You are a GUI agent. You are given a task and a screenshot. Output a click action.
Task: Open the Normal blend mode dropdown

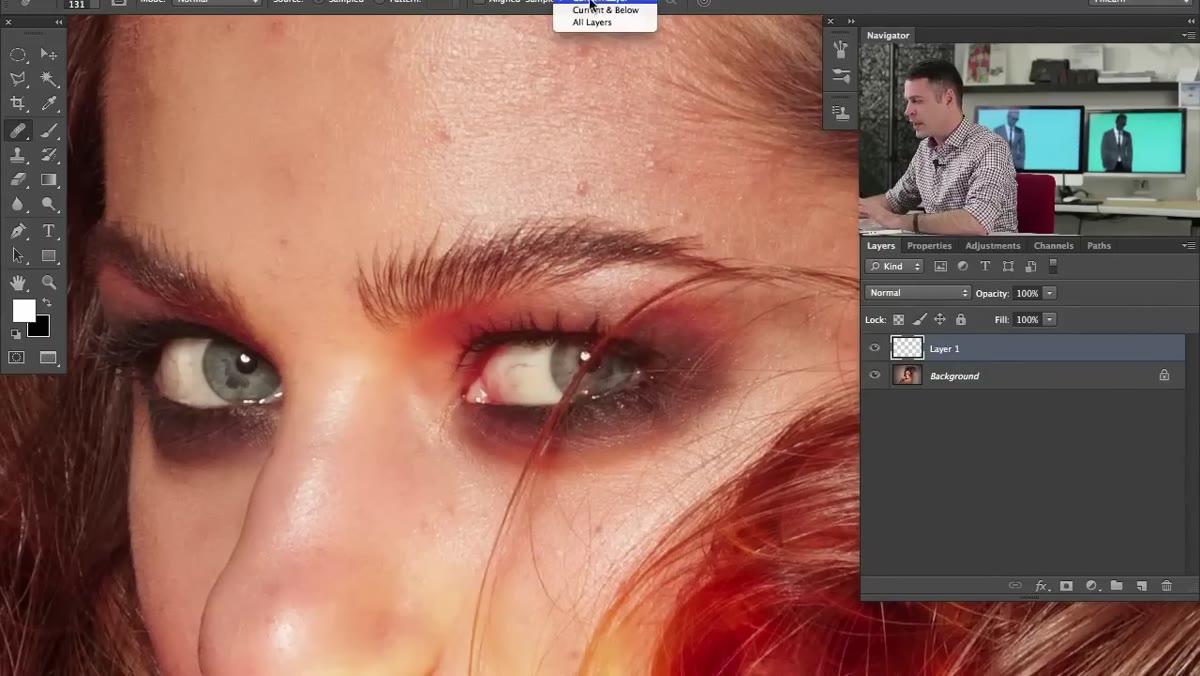(917, 293)
